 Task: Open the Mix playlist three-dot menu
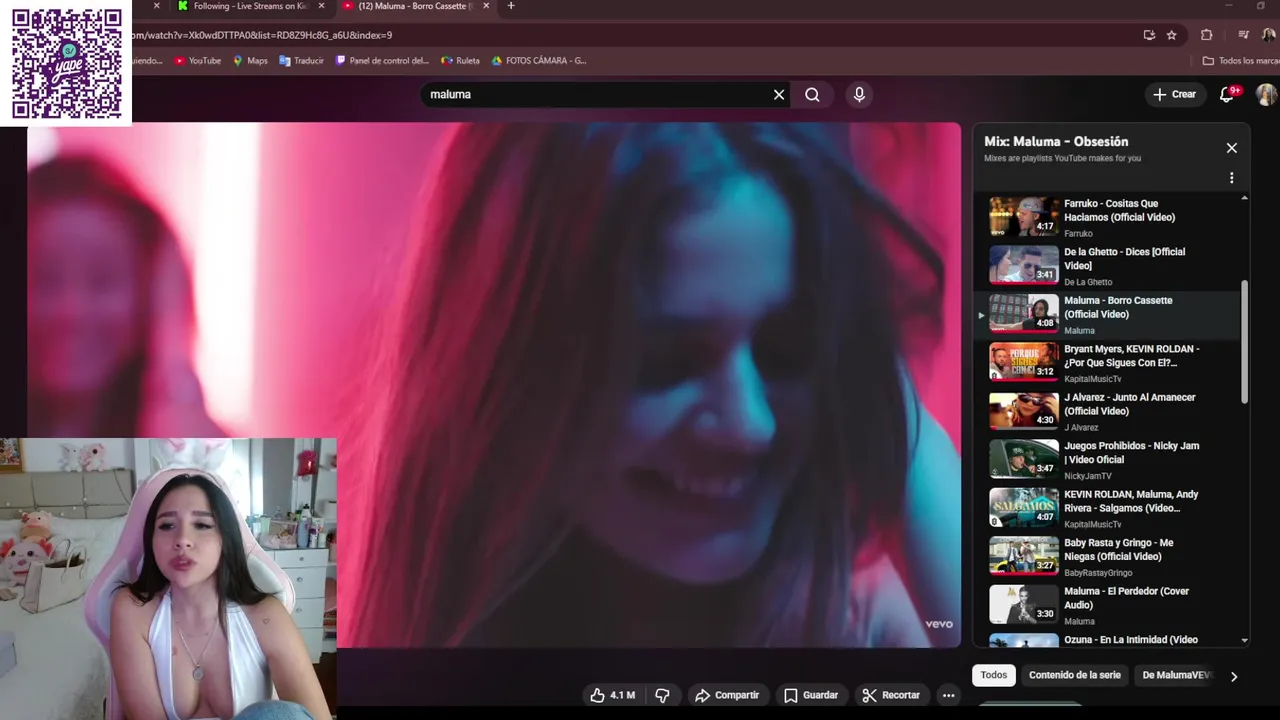pos(1232,178)
